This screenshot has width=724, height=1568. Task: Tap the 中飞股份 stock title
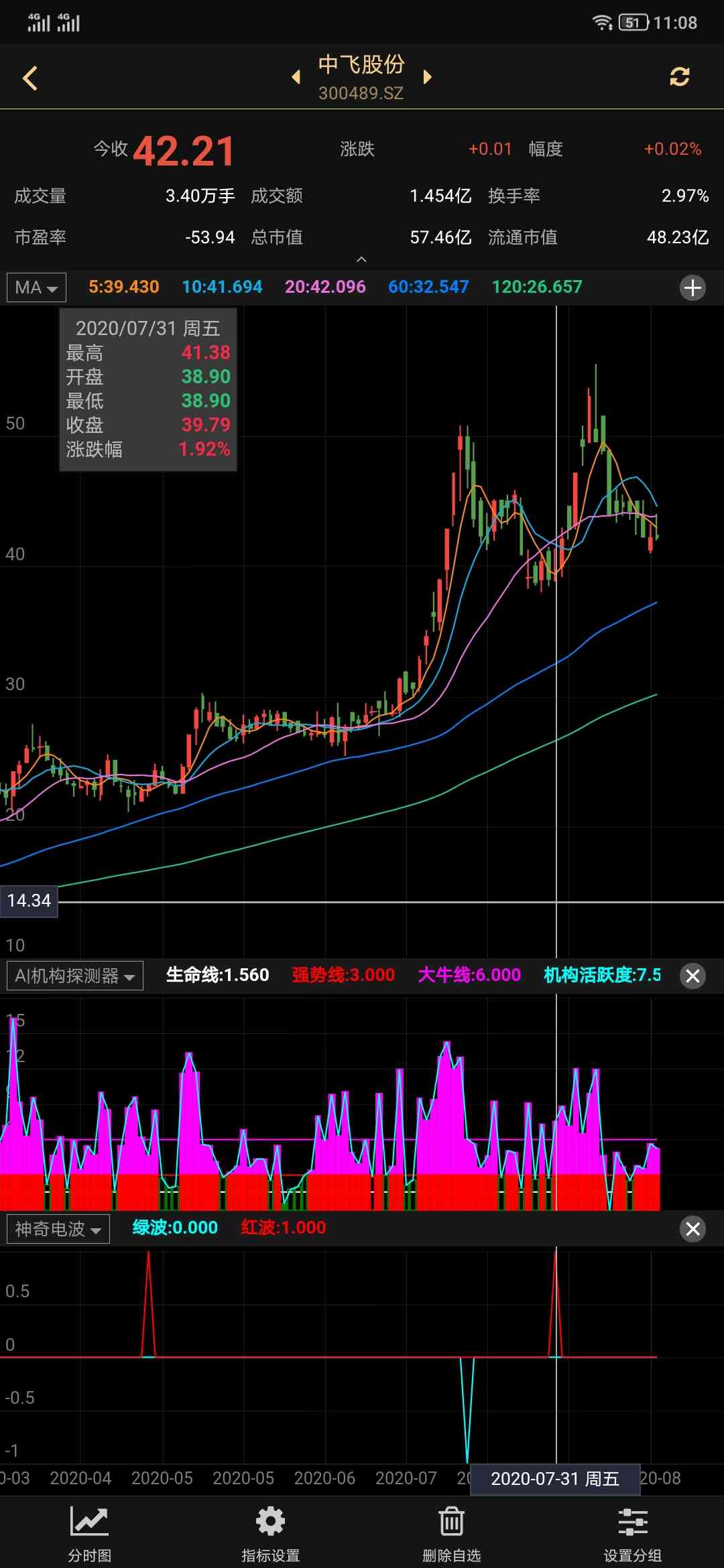(361, 65)
